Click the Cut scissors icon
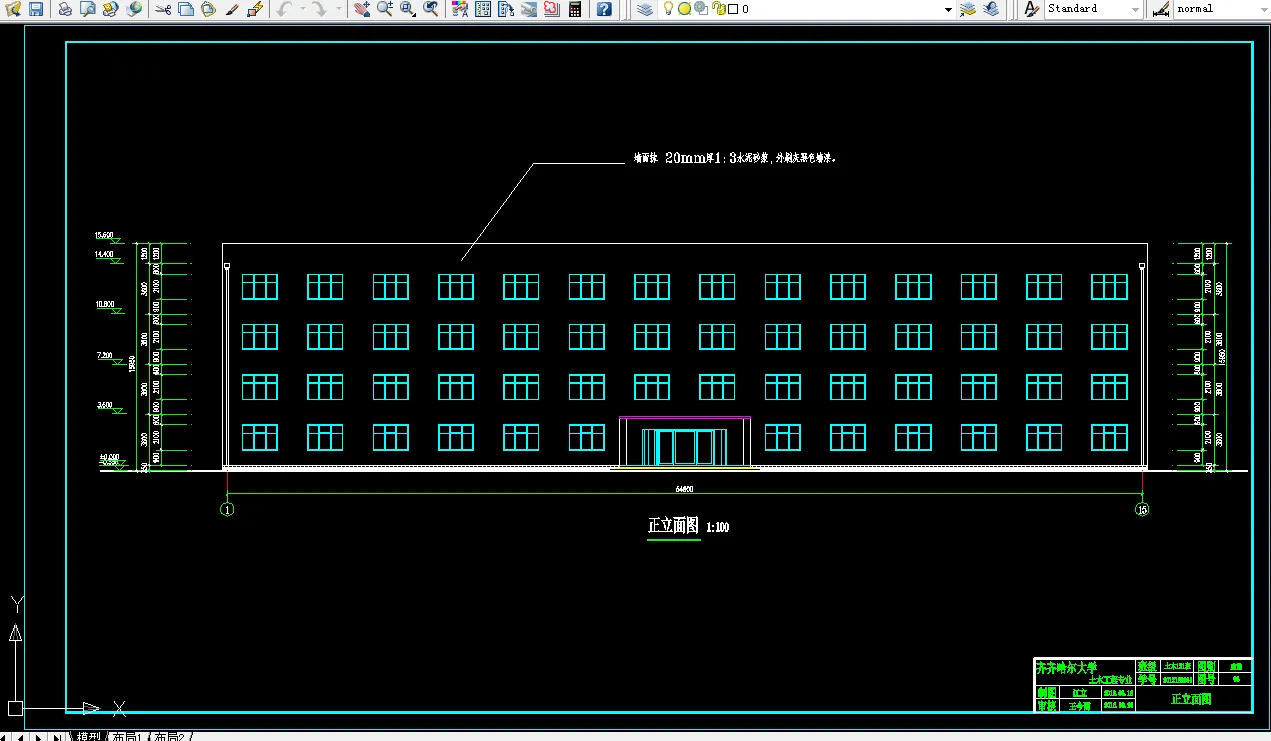This screenshot has width=1271, height=741. [x=162, y=9]
